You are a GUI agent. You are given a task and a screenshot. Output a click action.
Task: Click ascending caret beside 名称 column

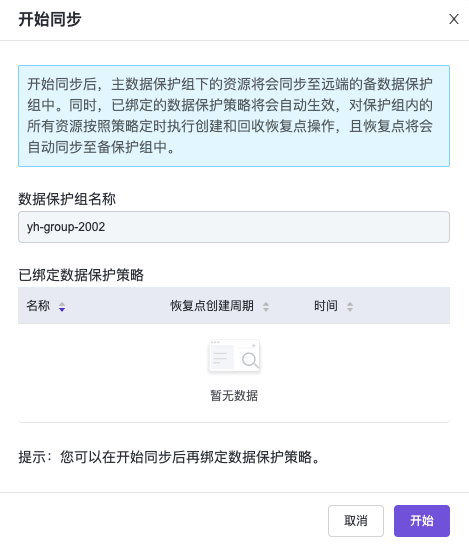click(x=62, y=304)
